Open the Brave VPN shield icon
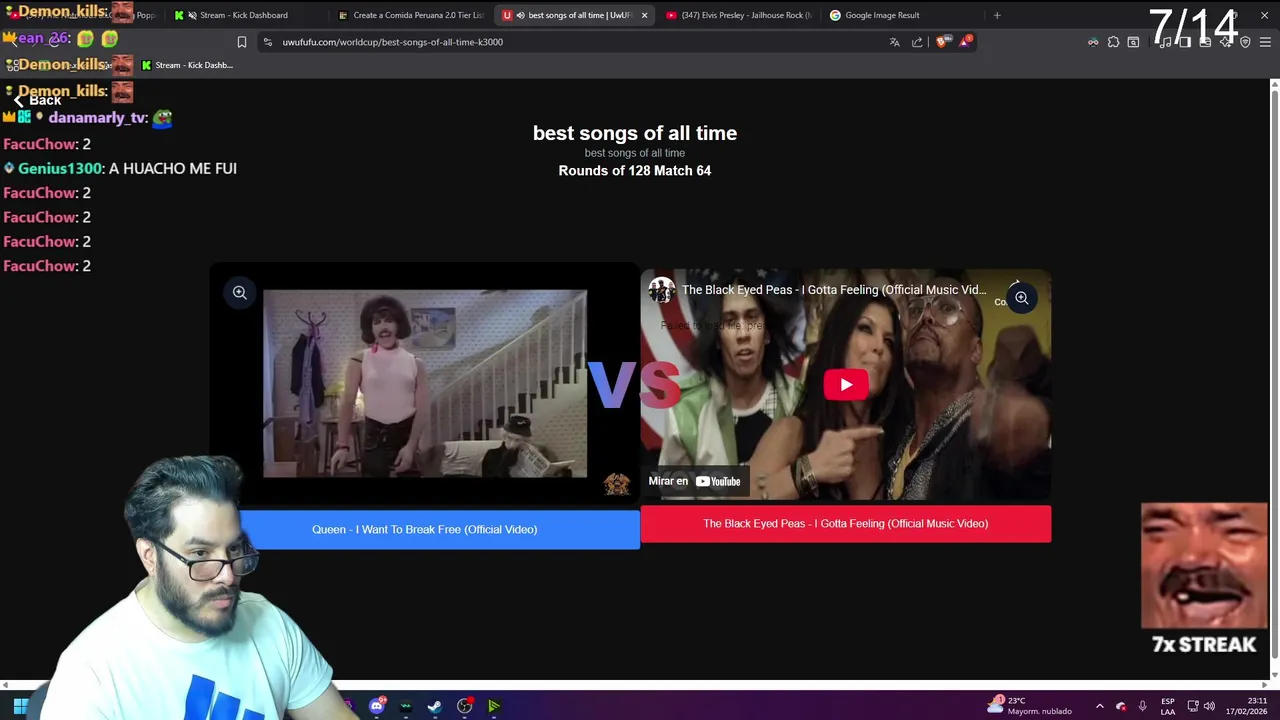1280x720 pixels. [x=1245, y=42]
